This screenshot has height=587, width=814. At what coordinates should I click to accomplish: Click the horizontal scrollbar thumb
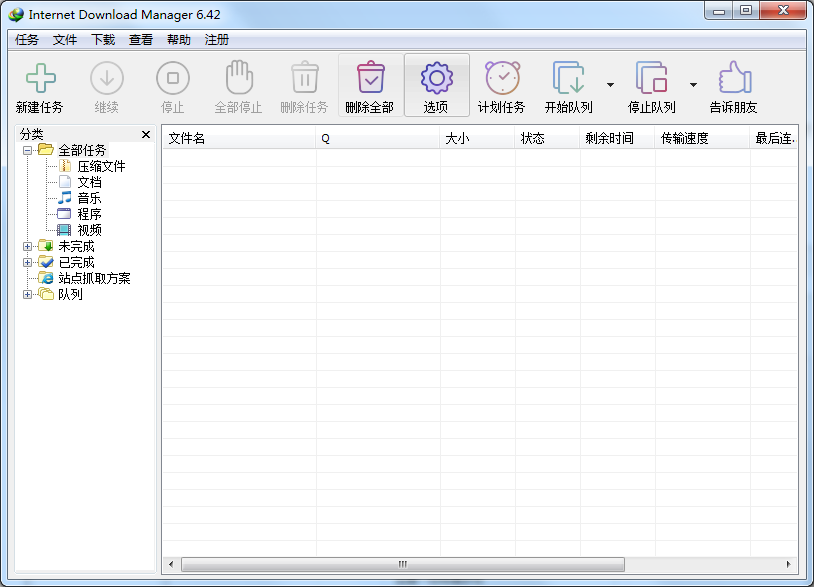coord(402,564)
